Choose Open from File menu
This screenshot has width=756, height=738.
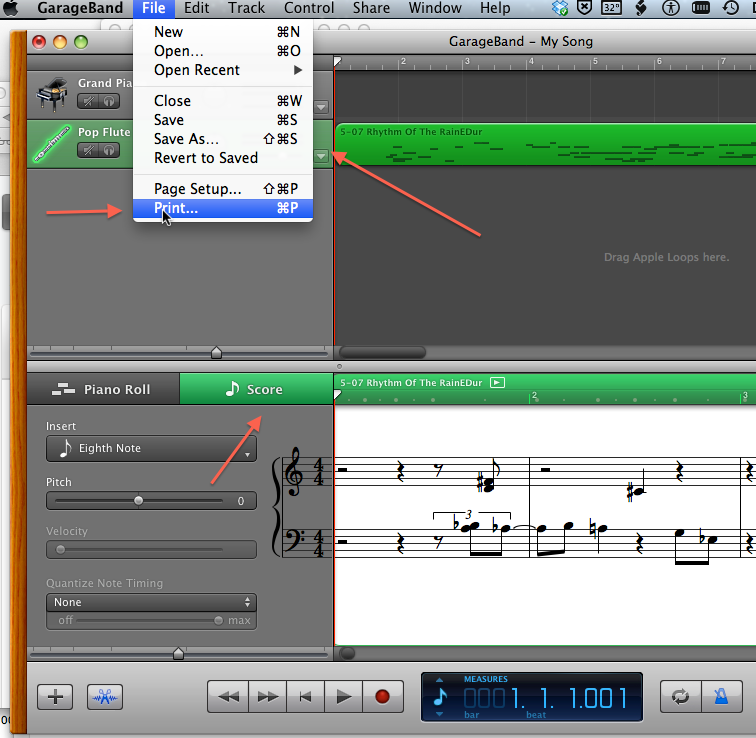point(223,51)
